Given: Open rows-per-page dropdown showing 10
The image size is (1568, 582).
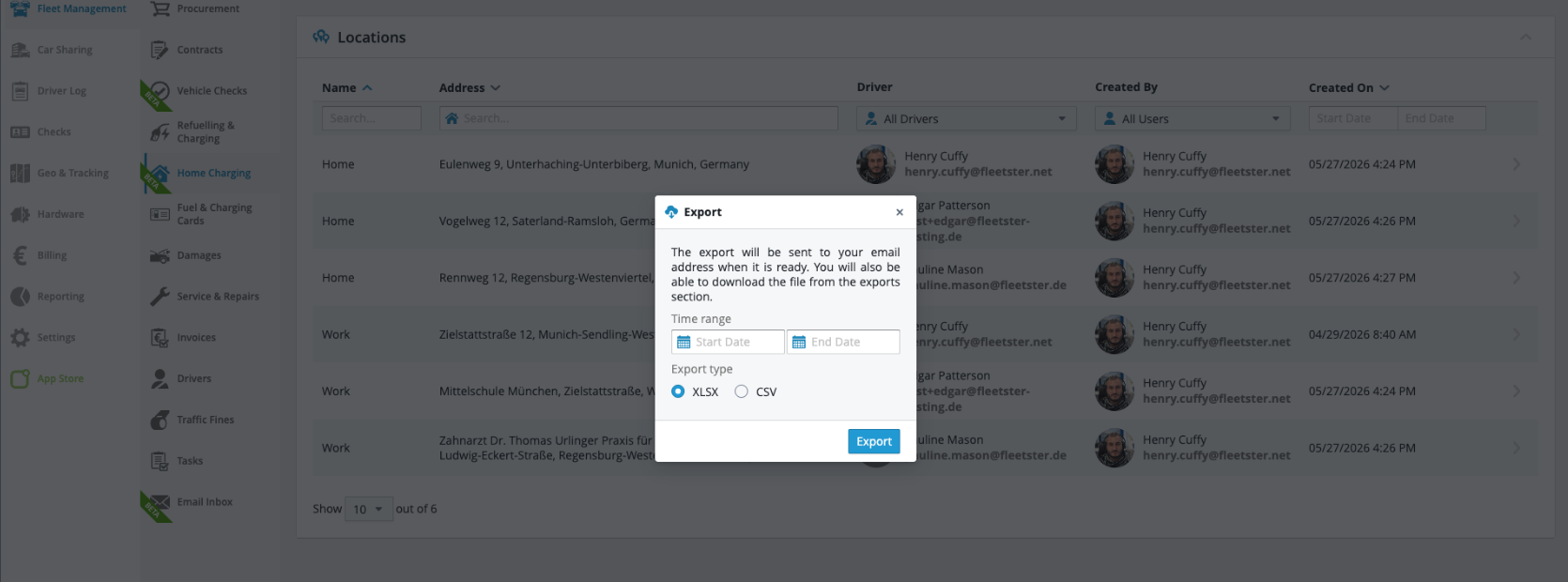Looking at the screenshot, I should (368, 509).
